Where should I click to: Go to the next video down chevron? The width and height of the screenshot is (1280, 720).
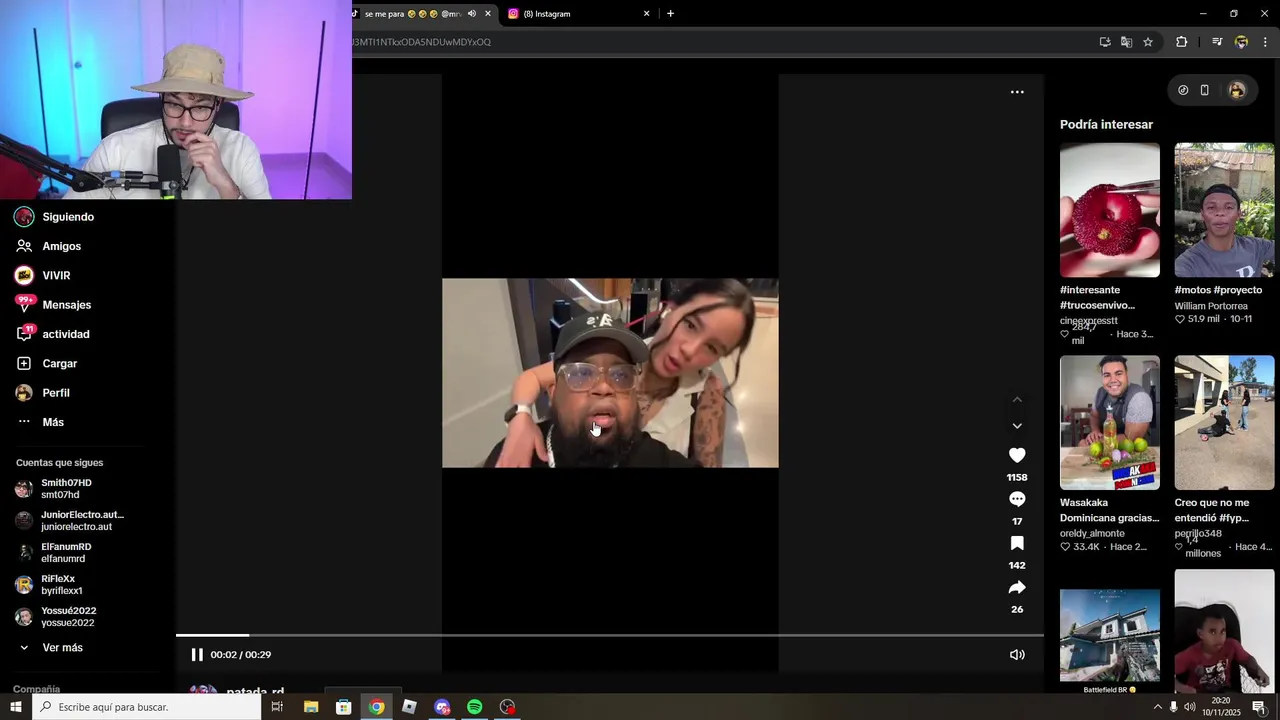click(1017, 426)
